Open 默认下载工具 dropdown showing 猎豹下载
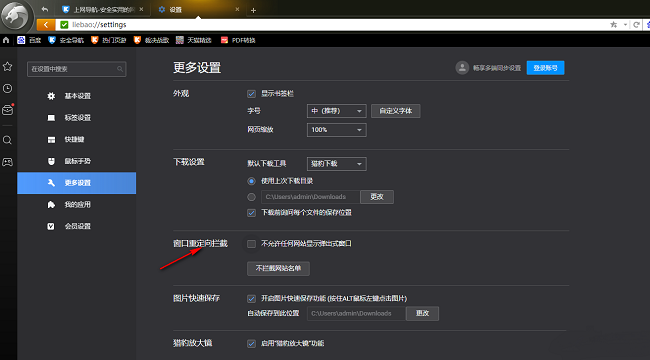This screenshot has width=650, height=360. pyautogui.click(x=337, y=164)
